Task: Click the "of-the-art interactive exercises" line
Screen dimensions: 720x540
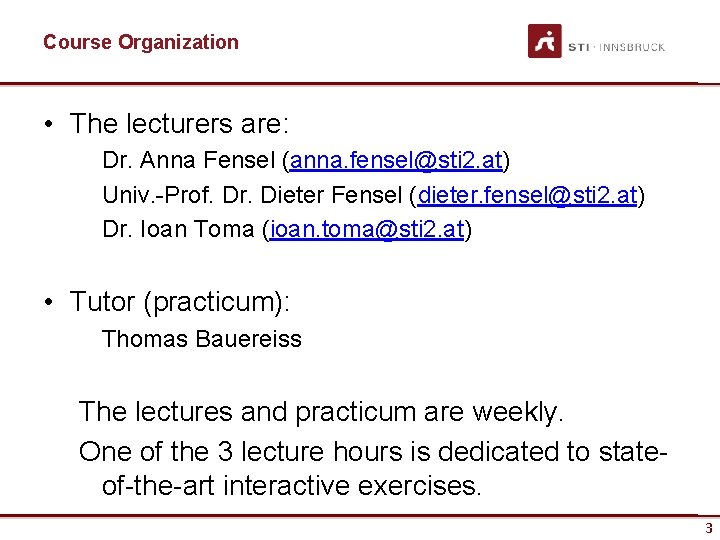Action: click(x=292, y=486)
